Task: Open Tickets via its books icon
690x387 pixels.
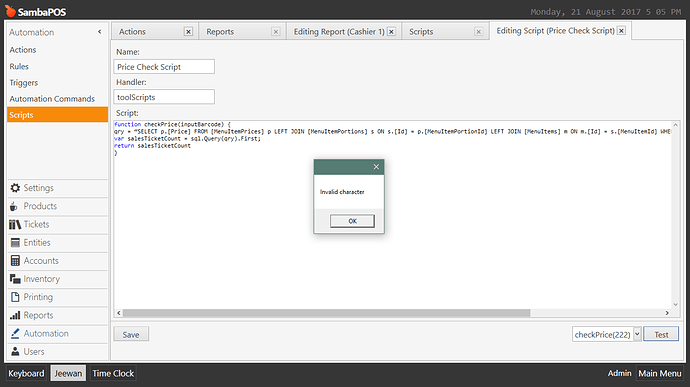Action: (x=15, y=225)
